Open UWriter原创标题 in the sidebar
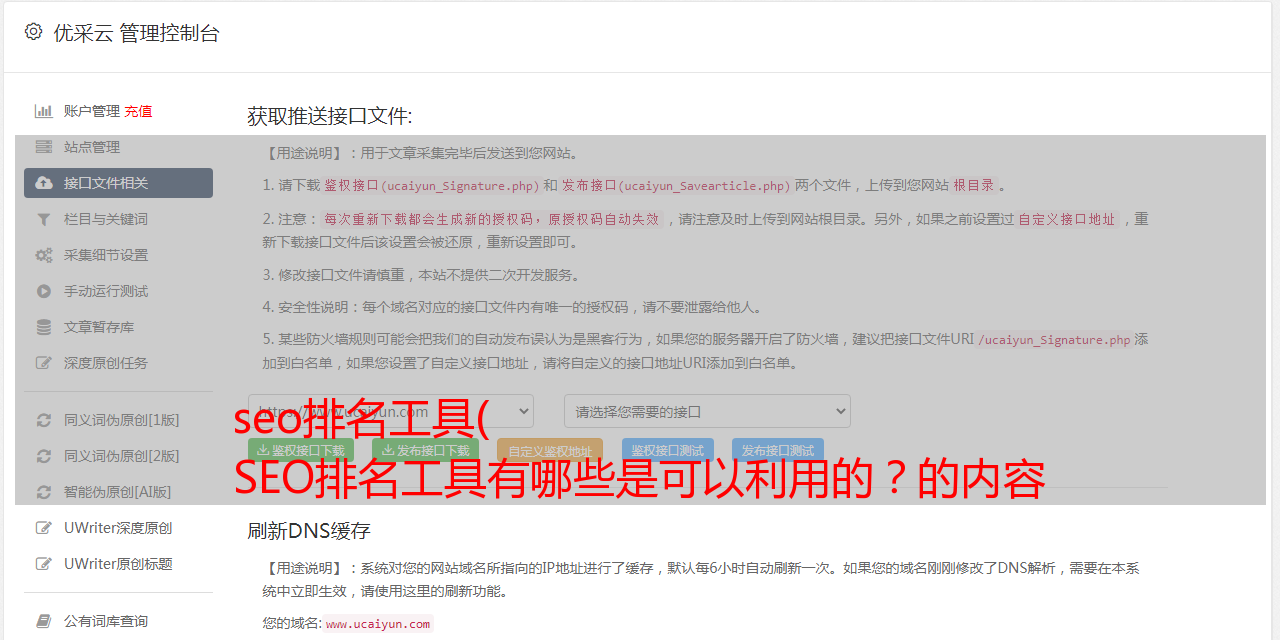The image size is (1280, 640). [118, 564]
